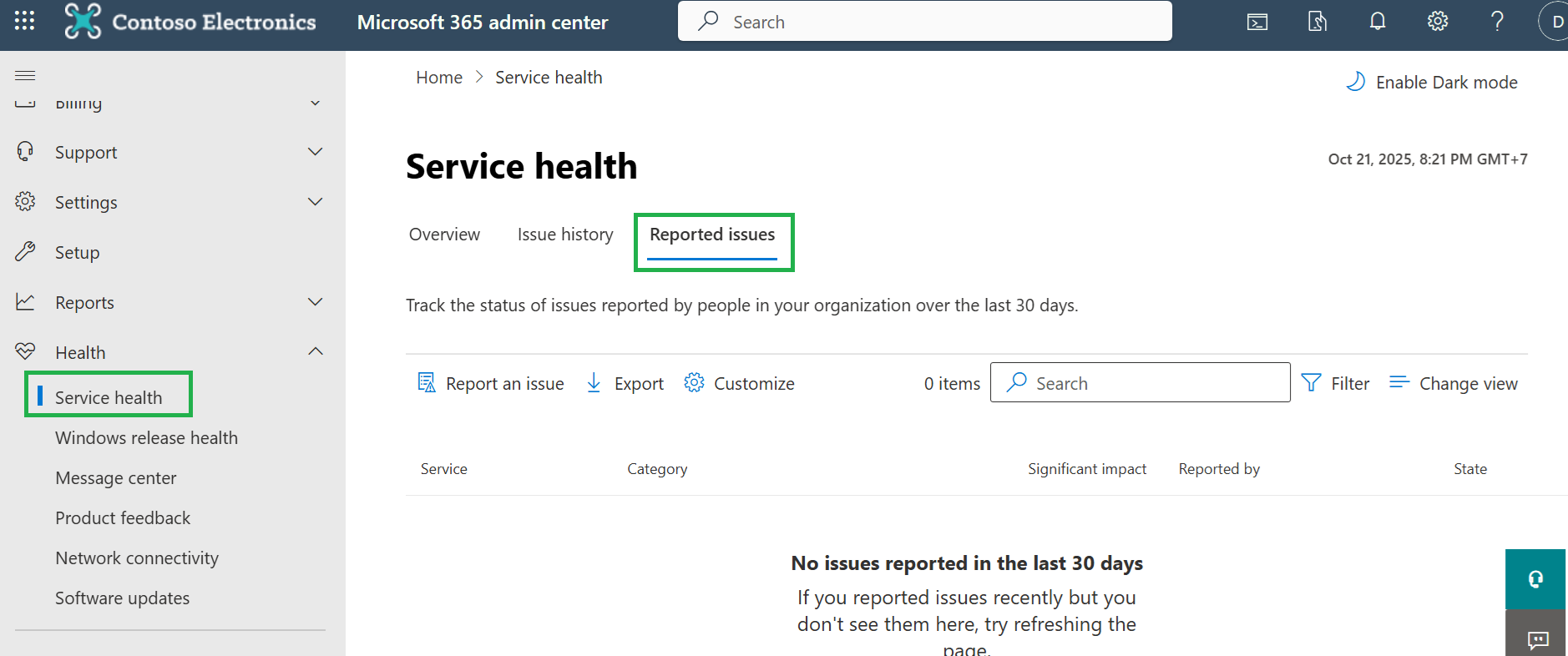Click the Microsoft 365 admin center title
Viewport: 1568px width, 656px height.
tap(483, 22)
